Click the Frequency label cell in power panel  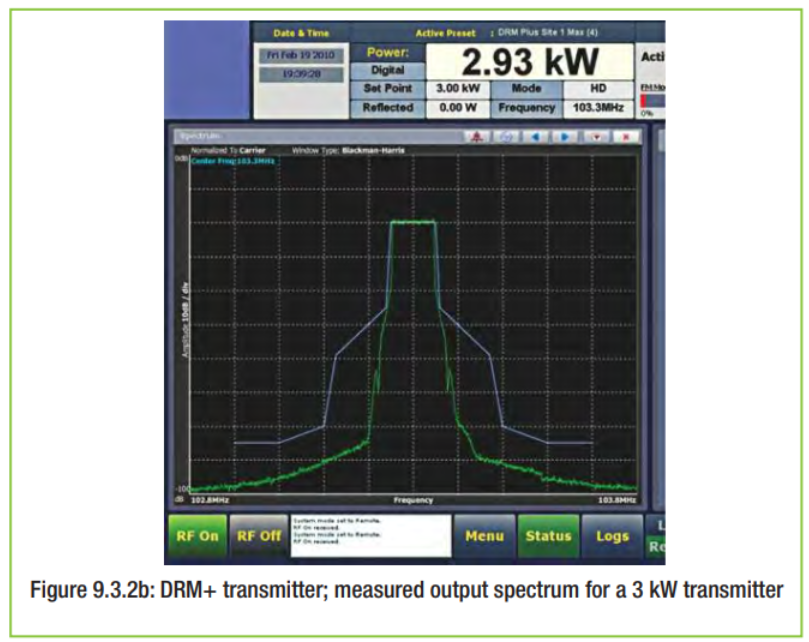tap(526, 107)
